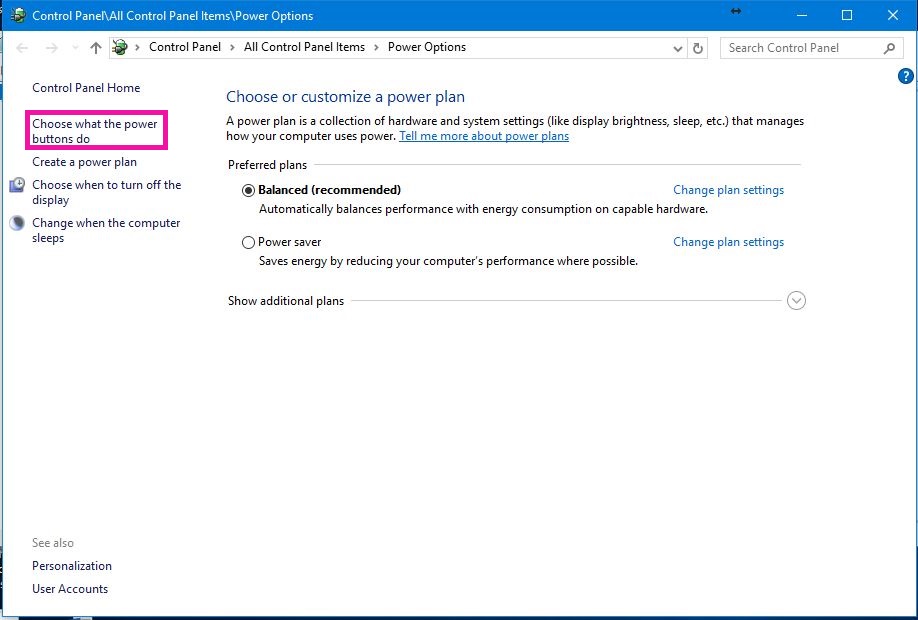This screenshot has width=918, height=620.
Task: Change plan settings for Balanced plan
Action: tap(728, 190)
